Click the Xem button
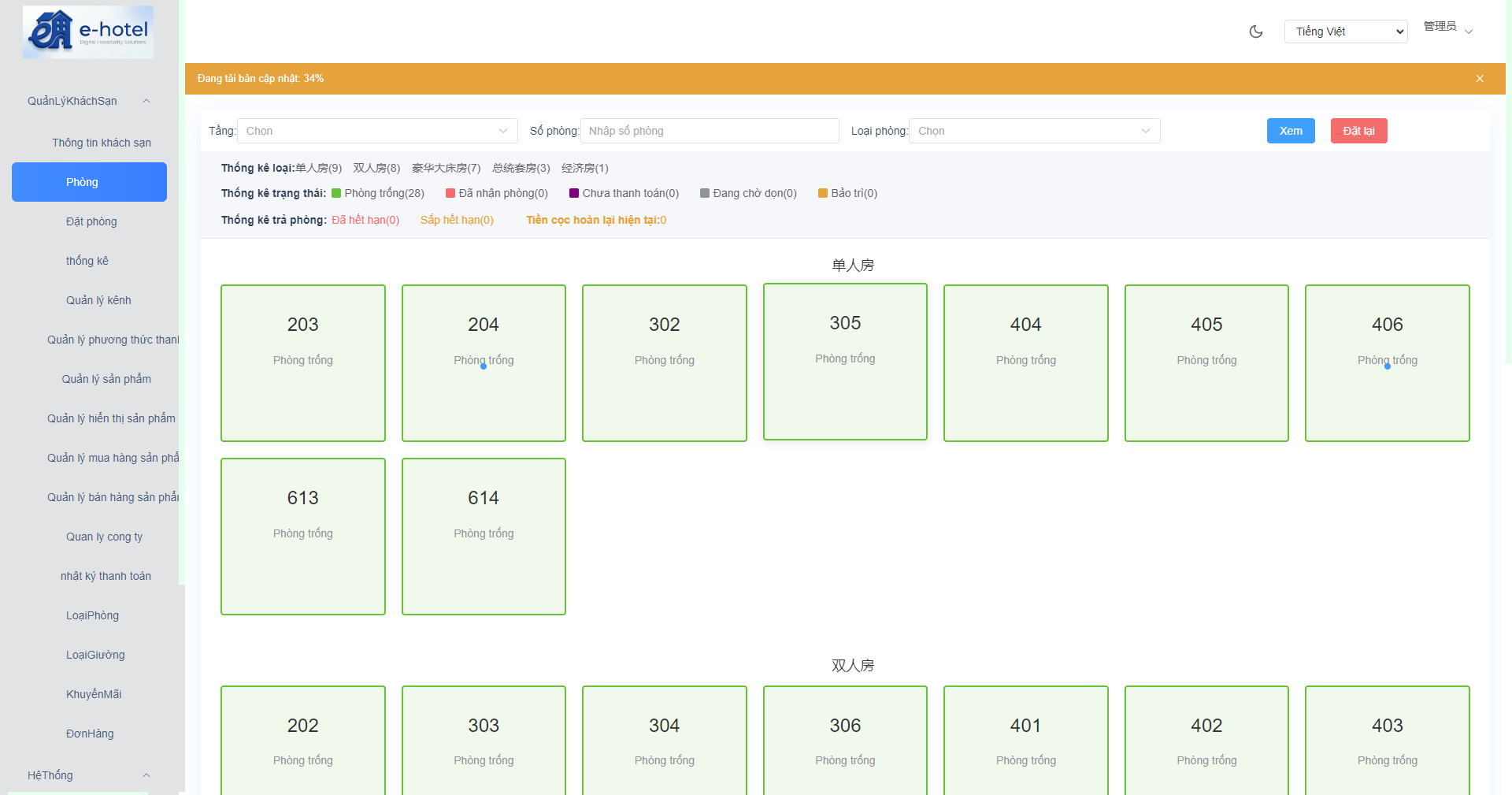The height and width of the screenshot is (795, 1512). (1291, 131)
